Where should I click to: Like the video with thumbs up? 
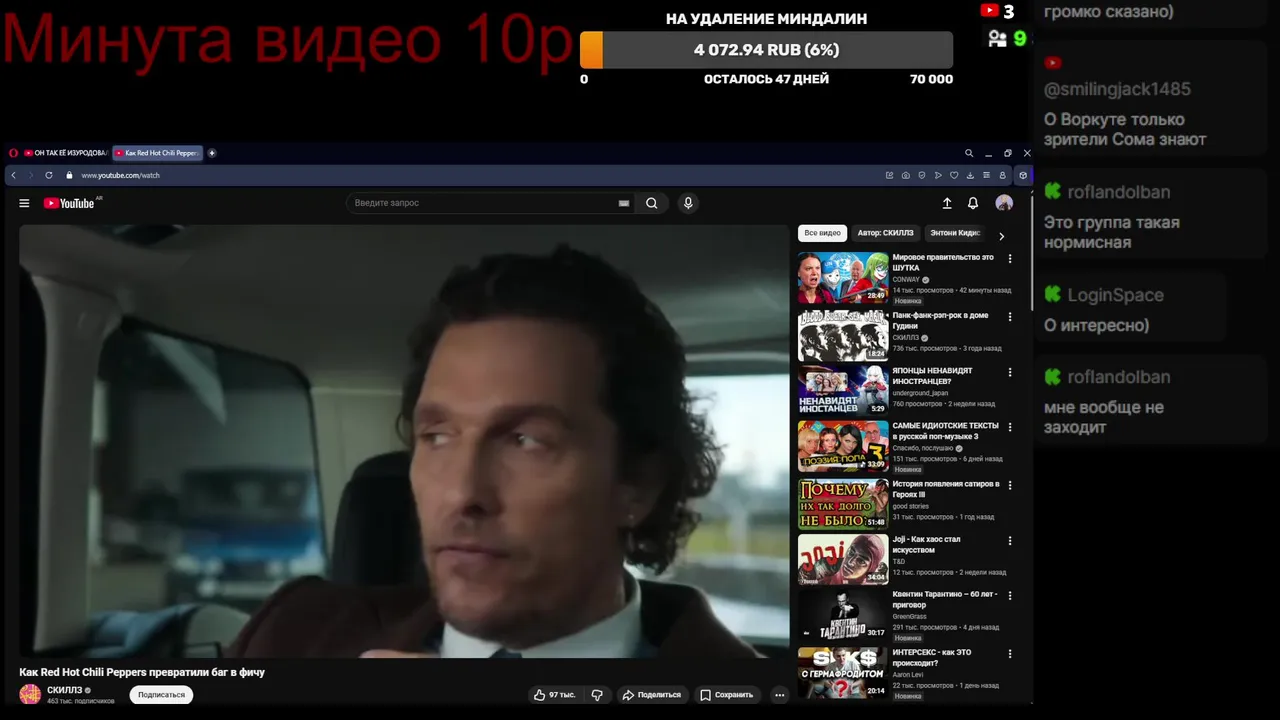554,695
